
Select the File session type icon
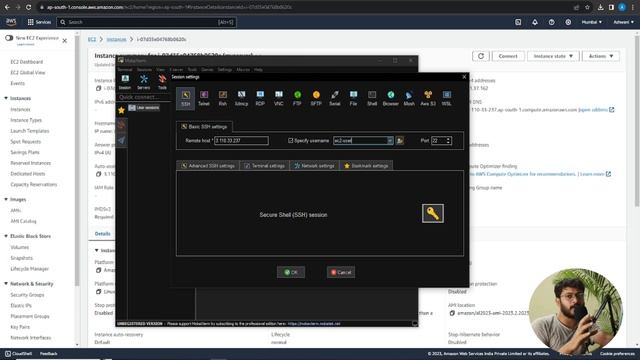point(353,98)
